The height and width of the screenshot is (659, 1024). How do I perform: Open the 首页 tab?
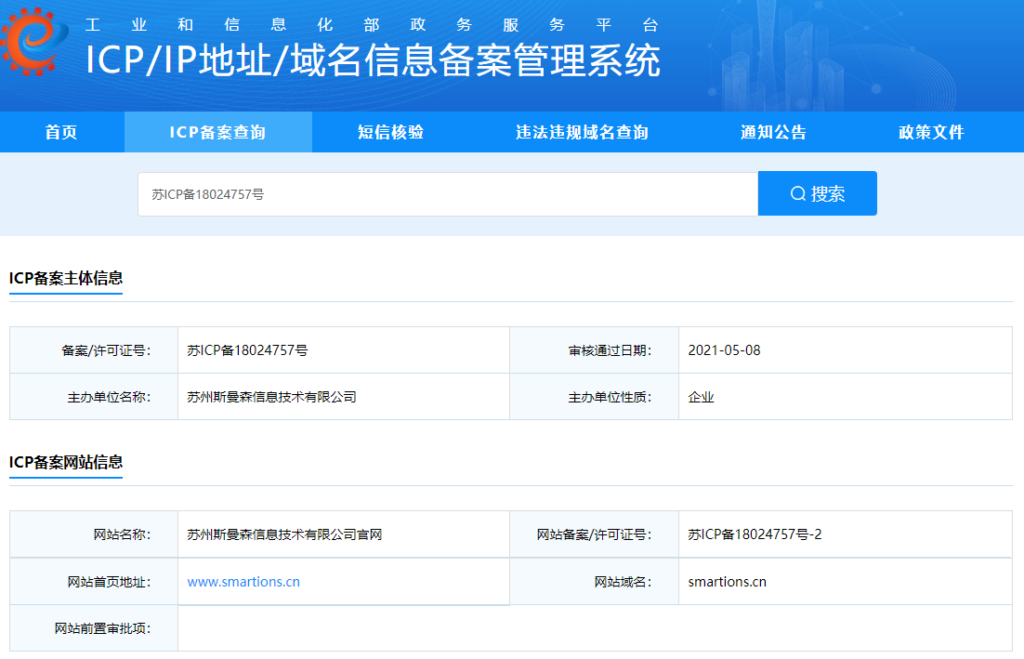[x=61, y=132]
